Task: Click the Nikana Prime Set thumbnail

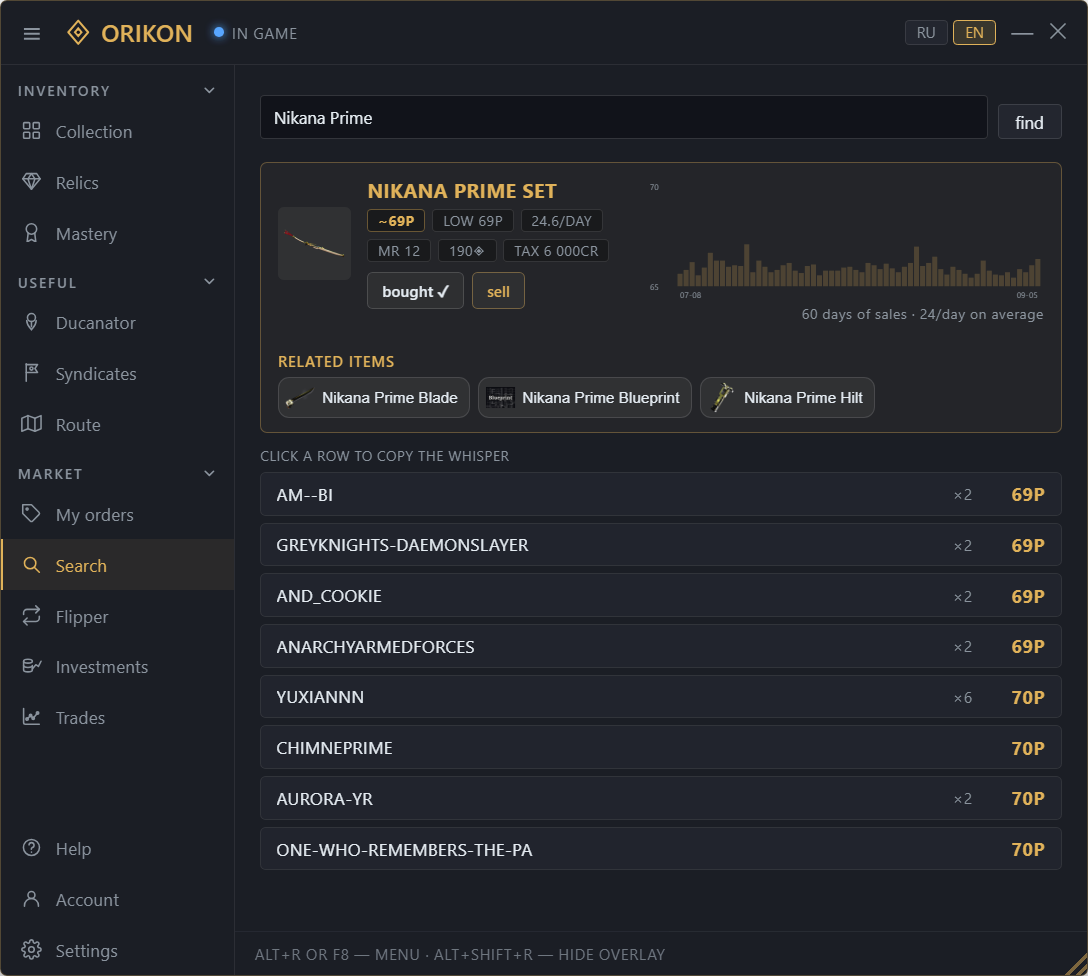Action: [314, 243]
